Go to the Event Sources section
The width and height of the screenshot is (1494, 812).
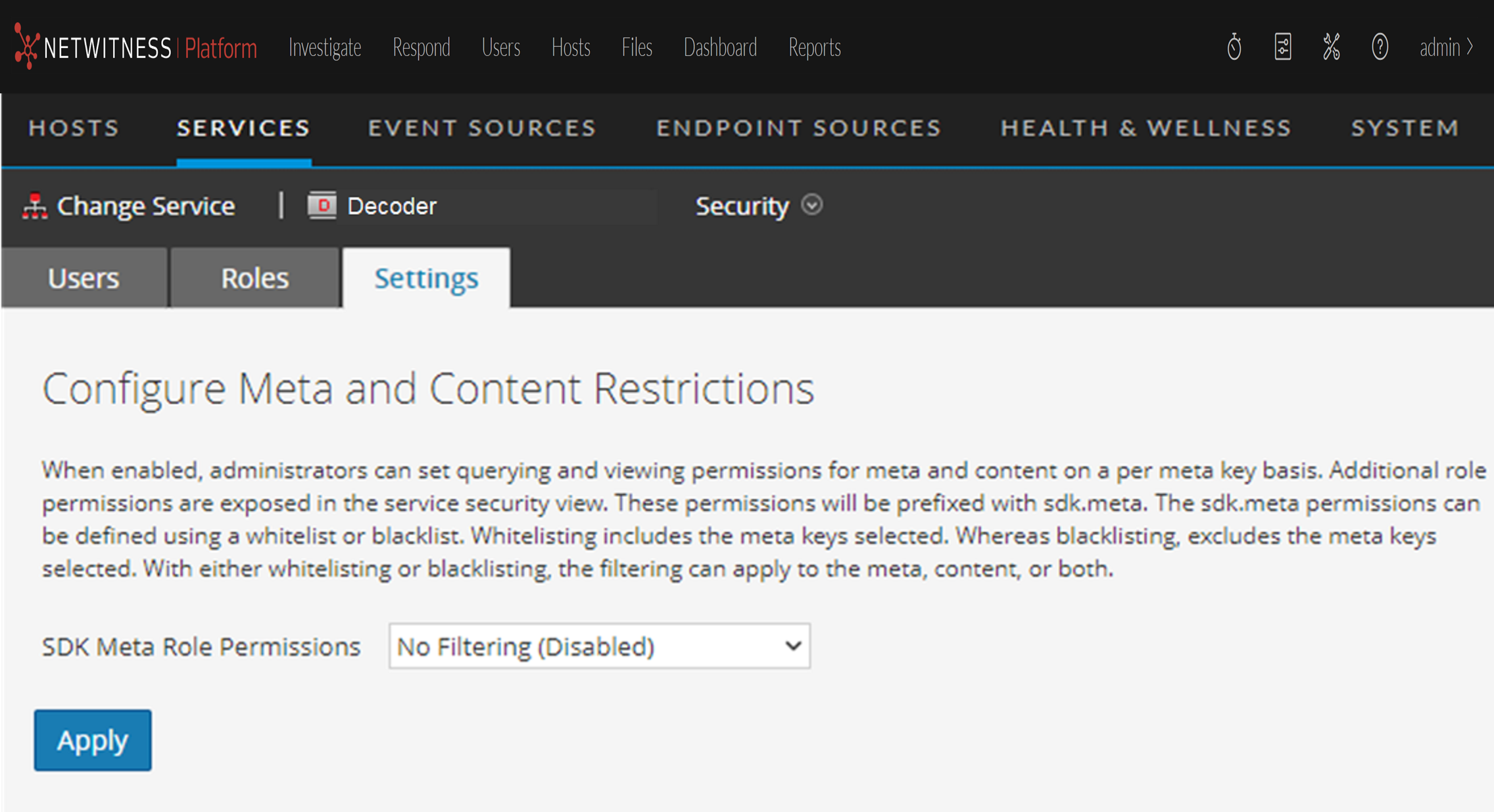482,128
